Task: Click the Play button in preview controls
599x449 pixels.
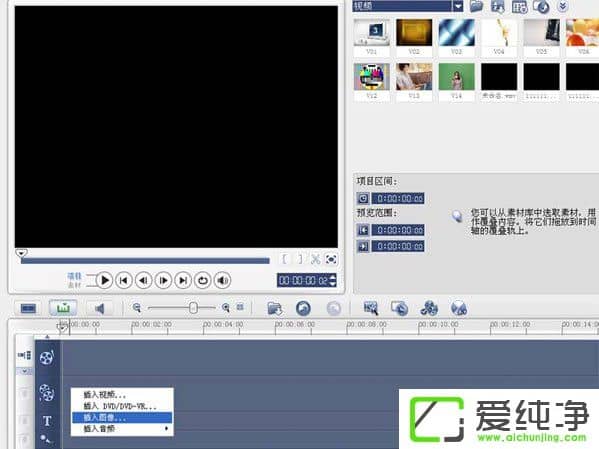Action: [x=104, y=280]
